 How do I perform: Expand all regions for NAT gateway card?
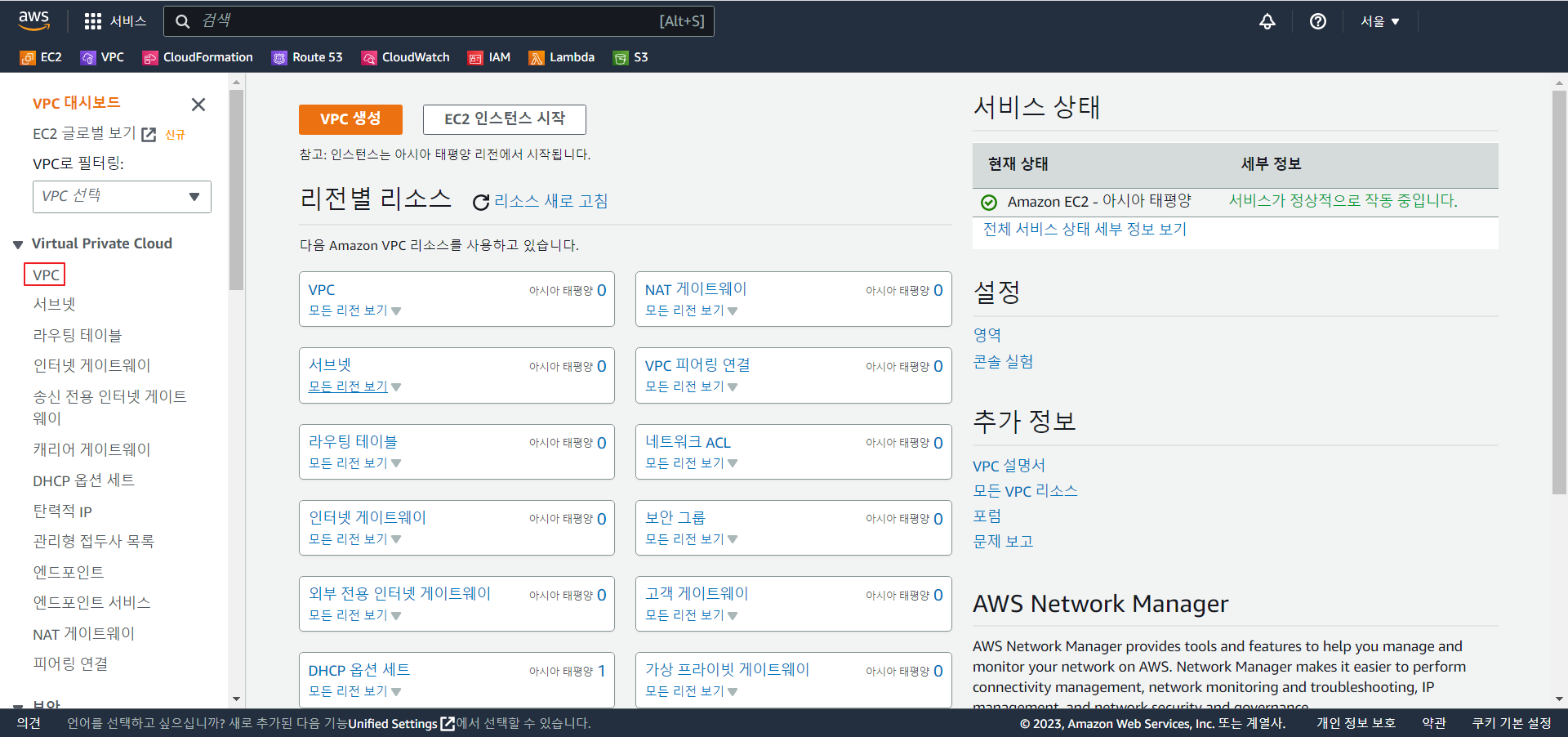point(691,310)
